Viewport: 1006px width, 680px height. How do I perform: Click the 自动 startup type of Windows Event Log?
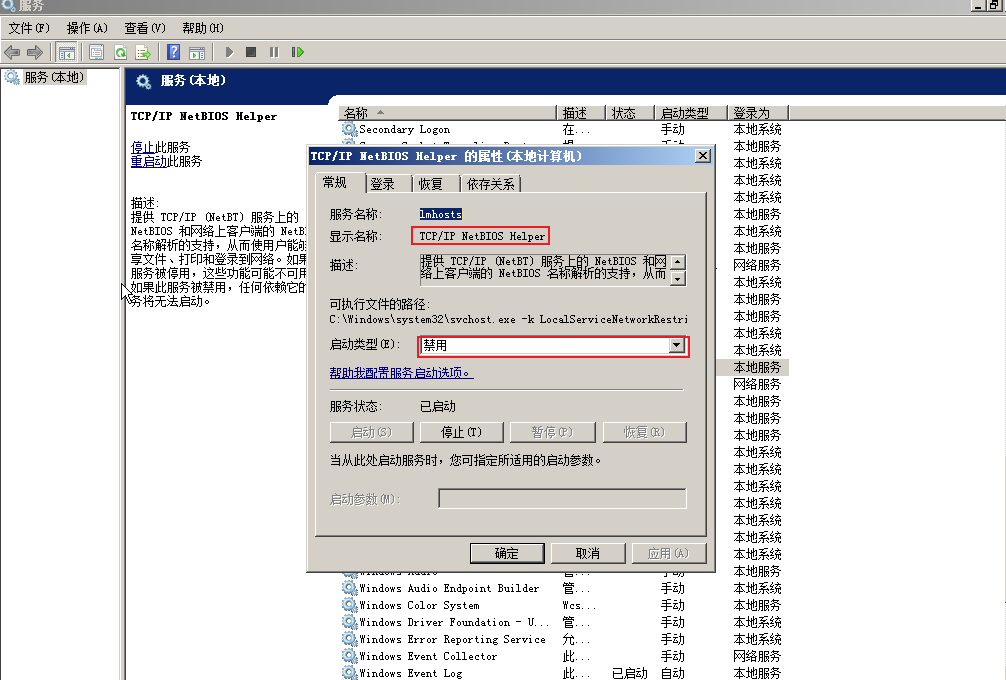tap(672, 673)
